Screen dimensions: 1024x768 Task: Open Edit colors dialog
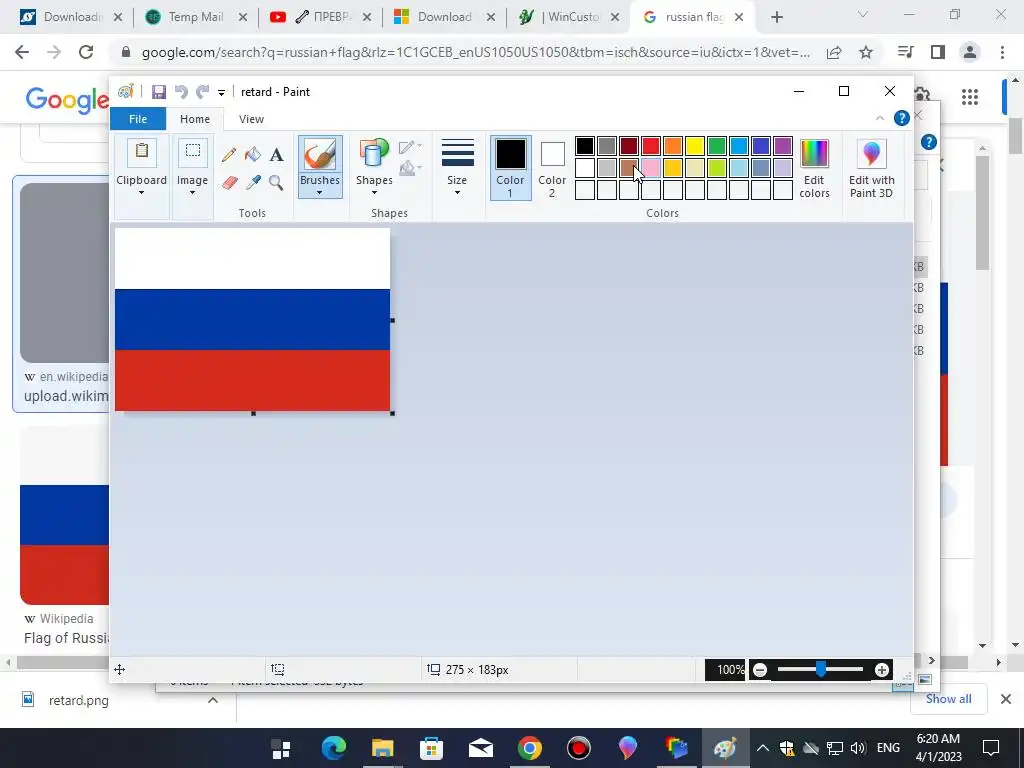814,168
